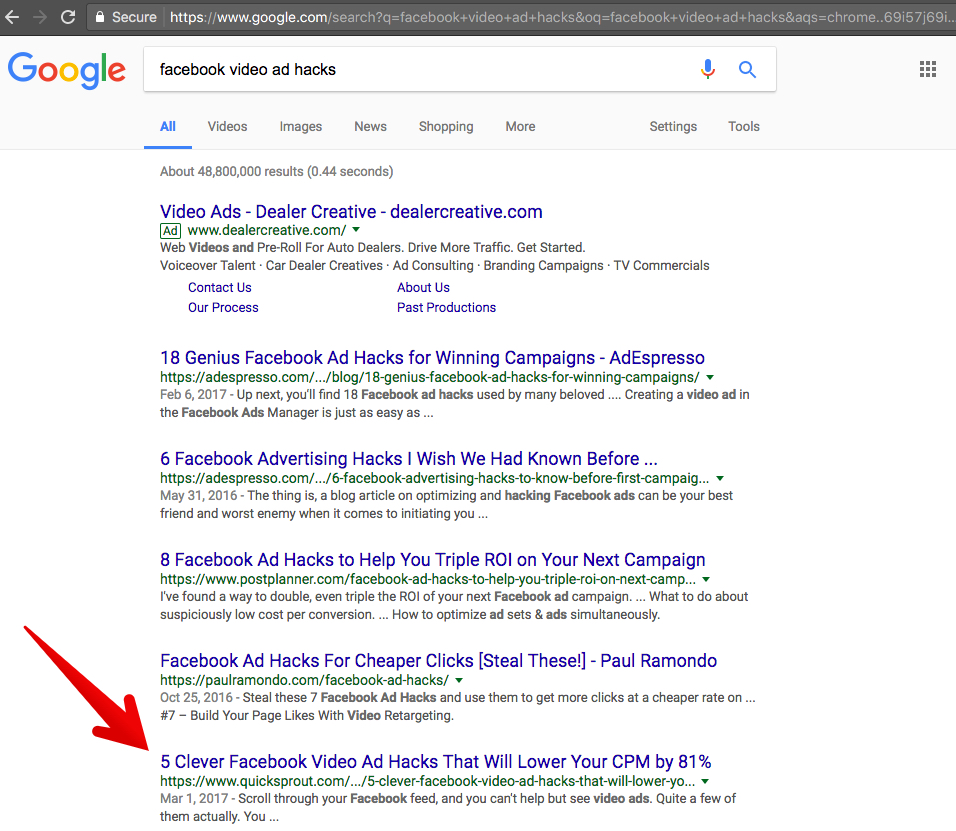Open the Google apps grid icon

[x=927, y=69]
